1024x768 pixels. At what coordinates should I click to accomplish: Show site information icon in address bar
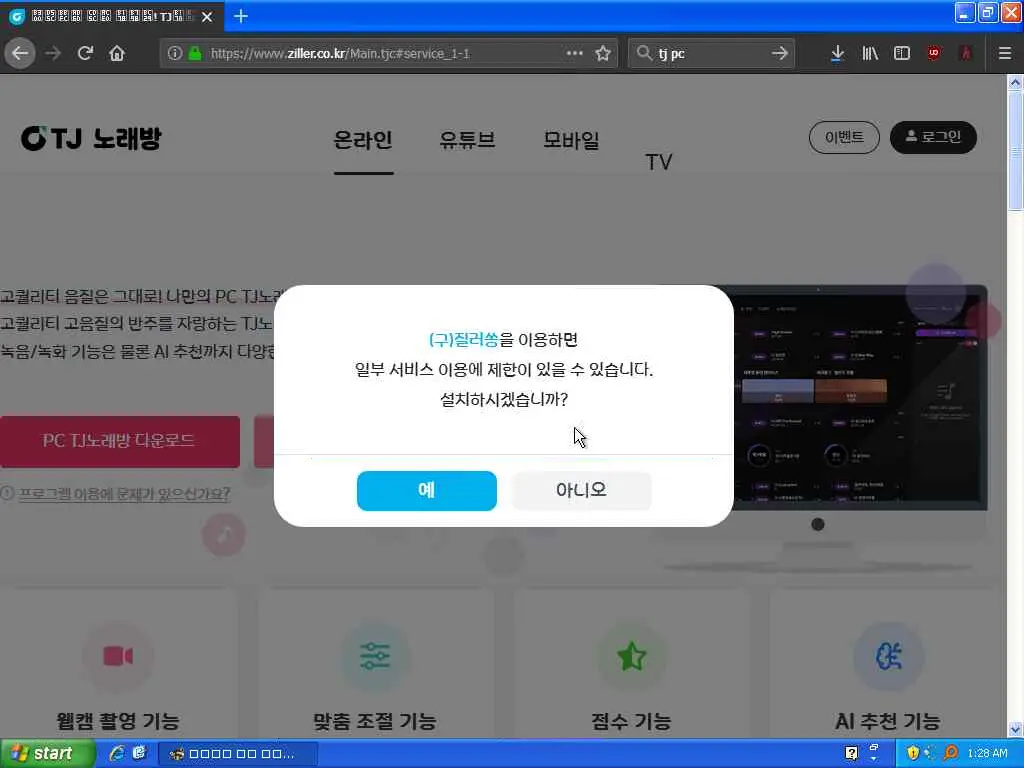(x=174, y=53)
